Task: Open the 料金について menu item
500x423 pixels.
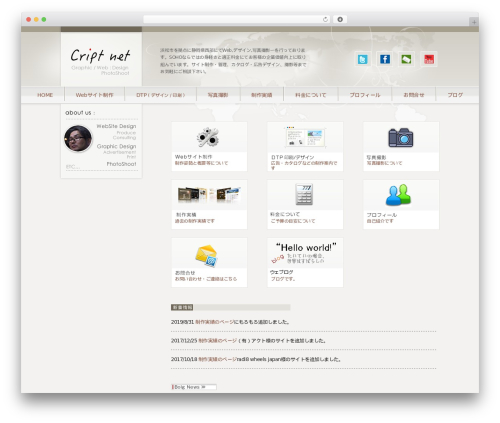Action: [311, 95]
